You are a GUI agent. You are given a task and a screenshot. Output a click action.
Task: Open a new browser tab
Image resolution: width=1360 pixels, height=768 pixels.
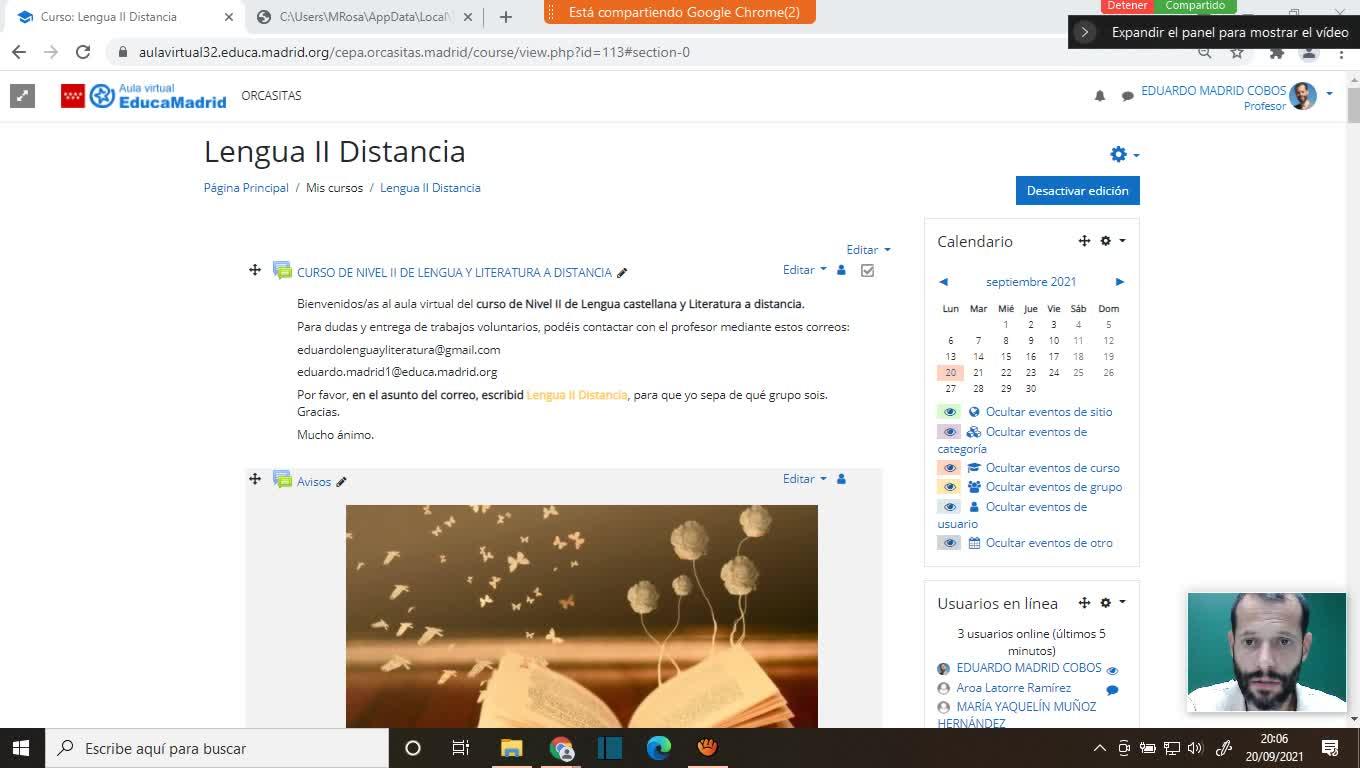point(506,17)
